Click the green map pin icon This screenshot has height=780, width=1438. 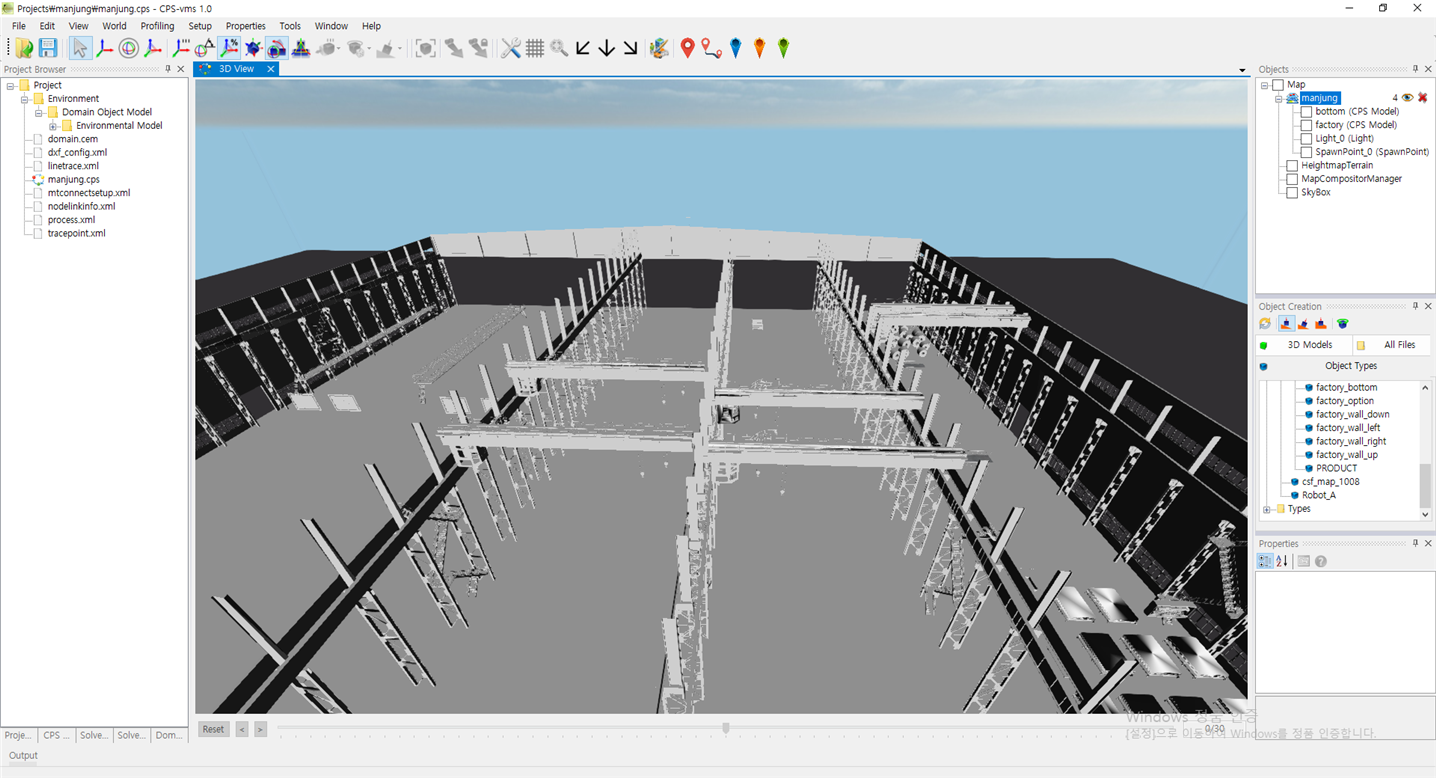[783, 48]
